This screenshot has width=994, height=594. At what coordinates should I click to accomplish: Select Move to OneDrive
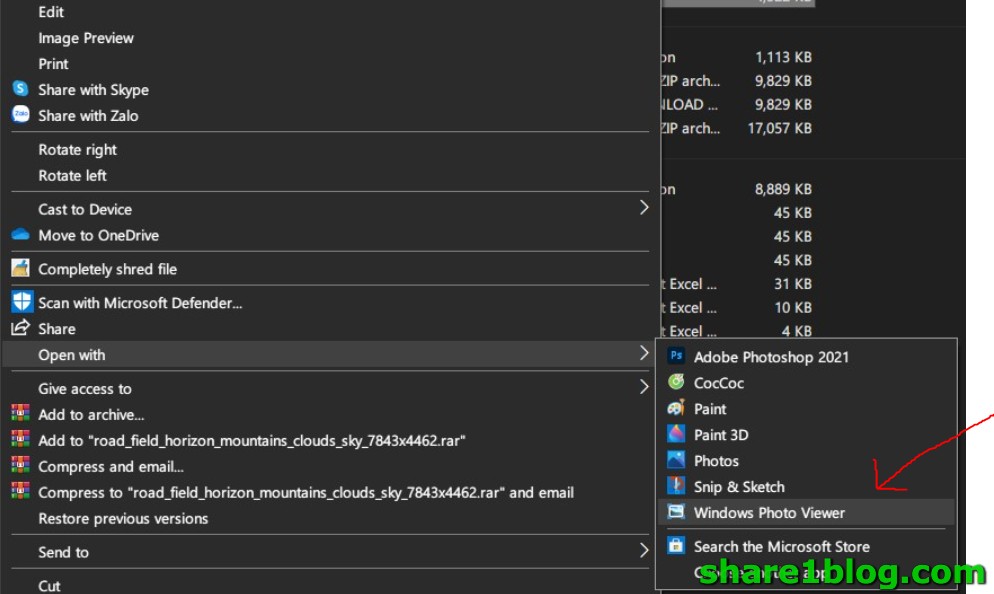[x=98, y=235]
